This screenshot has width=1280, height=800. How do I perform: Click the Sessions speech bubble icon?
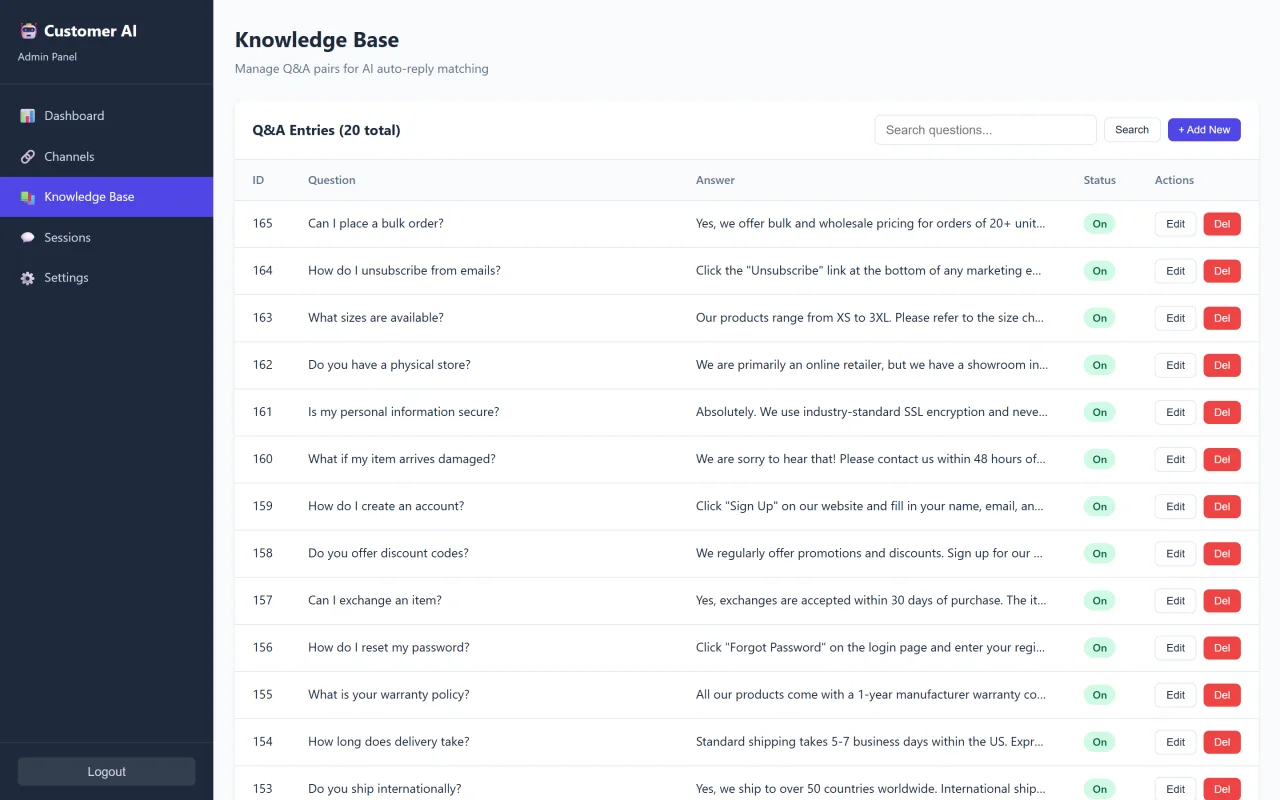28,238
